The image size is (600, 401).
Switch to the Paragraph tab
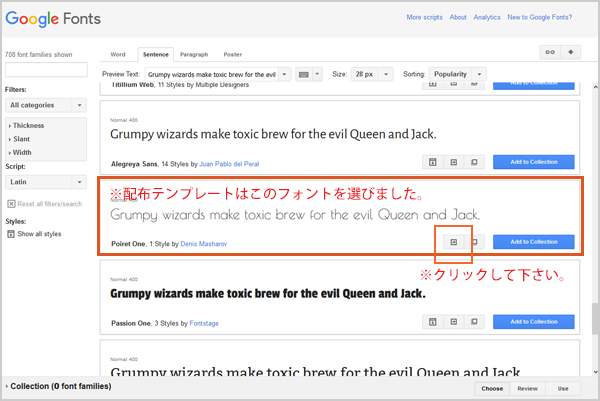(x=194, y=54)
